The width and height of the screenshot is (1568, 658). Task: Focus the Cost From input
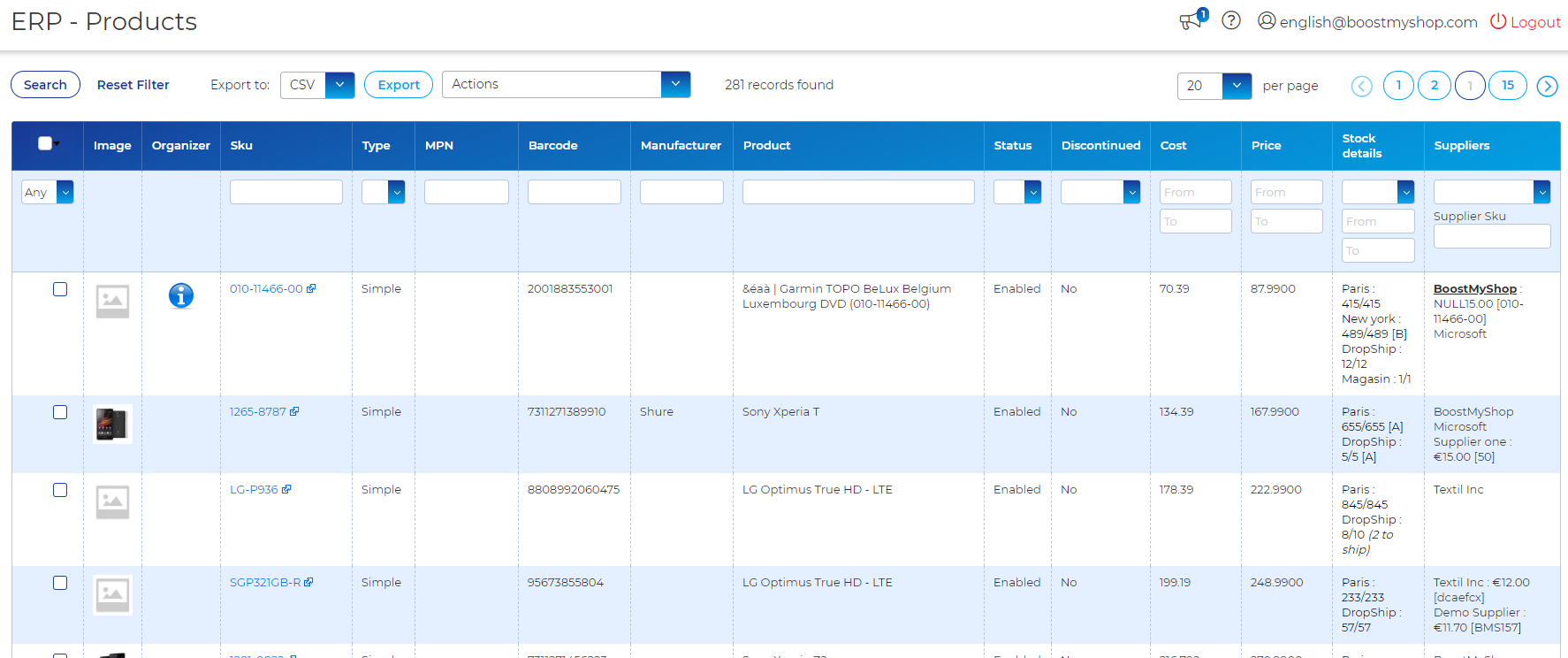1196,192
